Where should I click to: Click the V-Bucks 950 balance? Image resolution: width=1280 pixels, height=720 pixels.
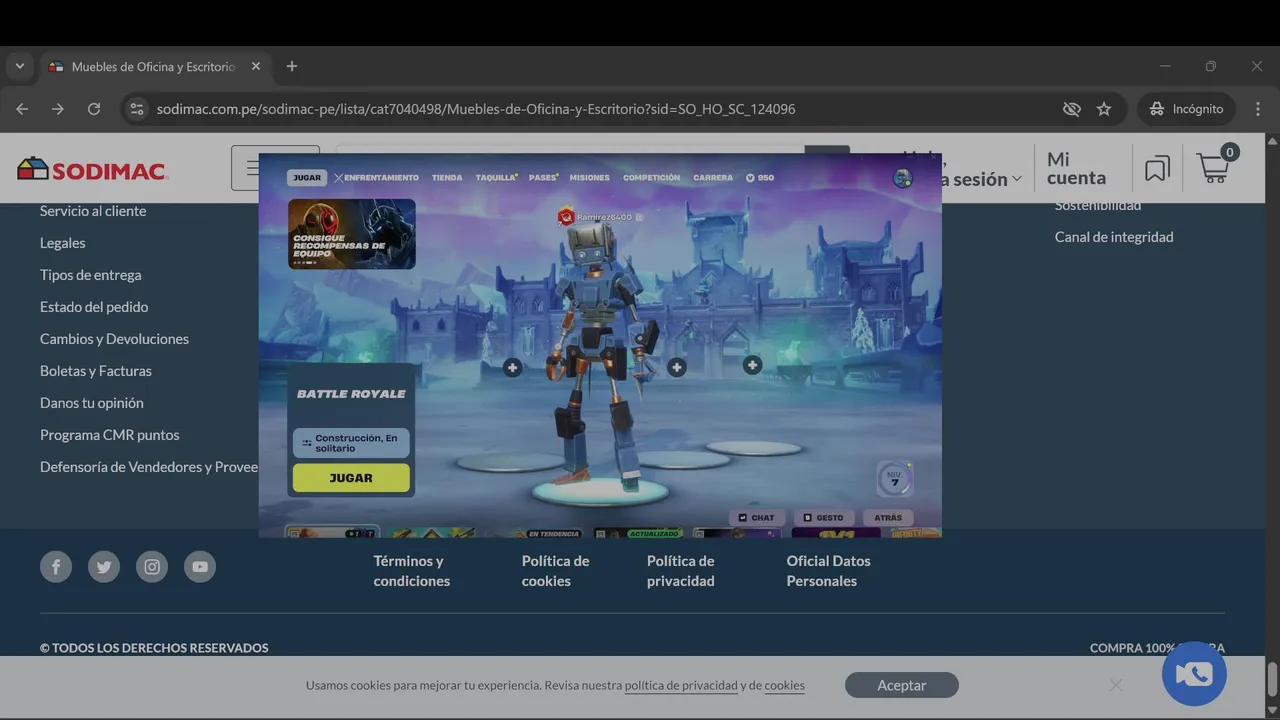click(760, 178)
